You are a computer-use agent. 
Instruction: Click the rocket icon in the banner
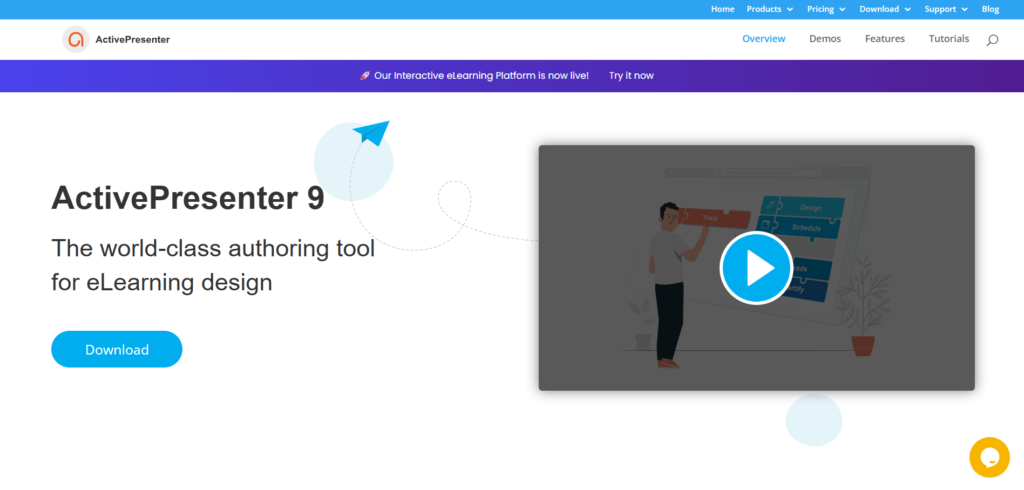(365, 76)
